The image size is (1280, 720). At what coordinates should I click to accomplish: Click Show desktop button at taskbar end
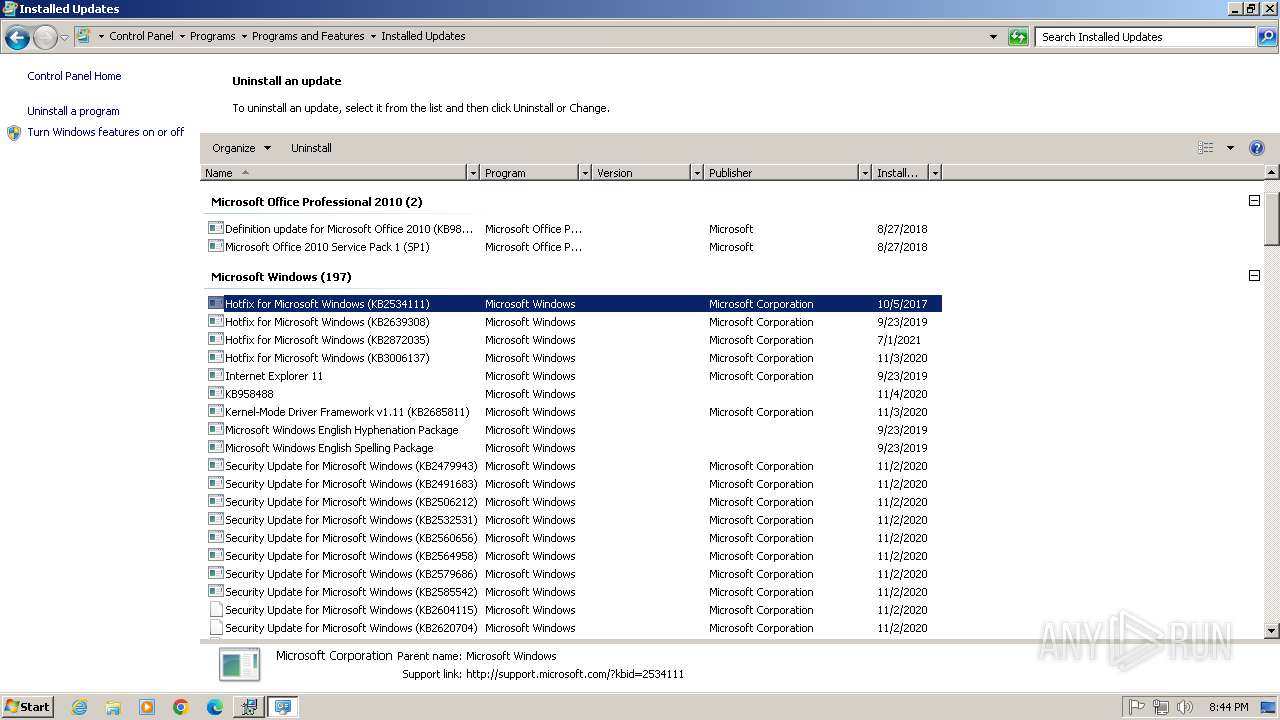(1269, 707)
